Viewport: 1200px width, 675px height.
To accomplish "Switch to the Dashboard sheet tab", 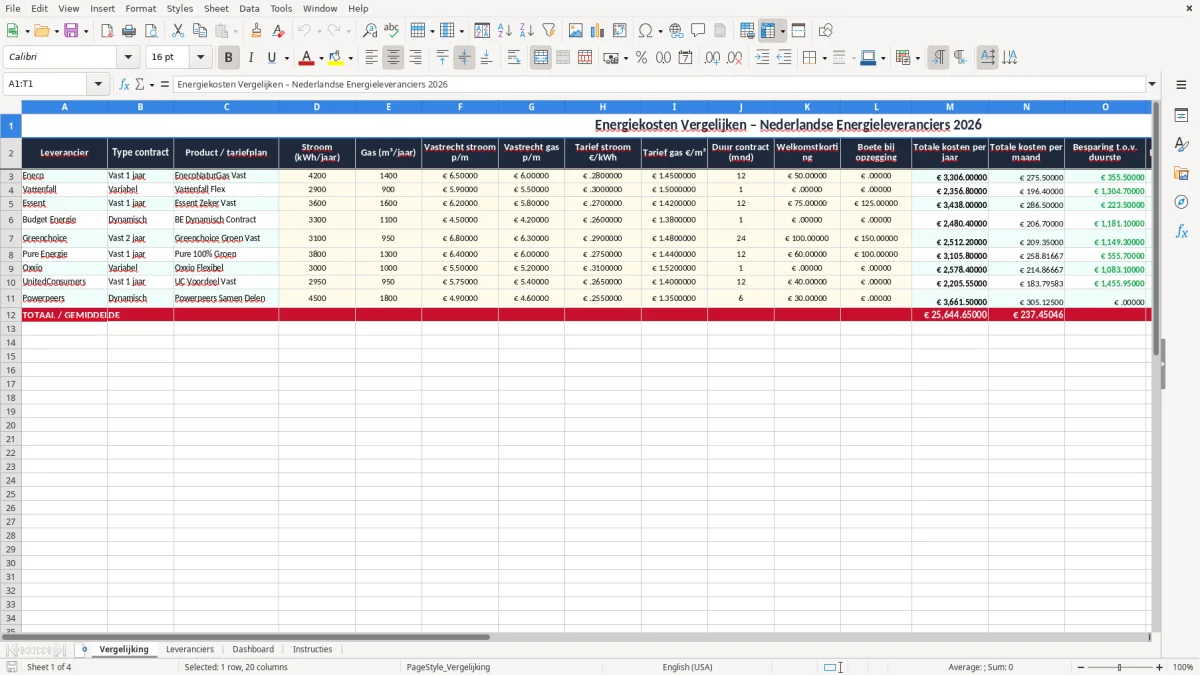I will 253,649.
